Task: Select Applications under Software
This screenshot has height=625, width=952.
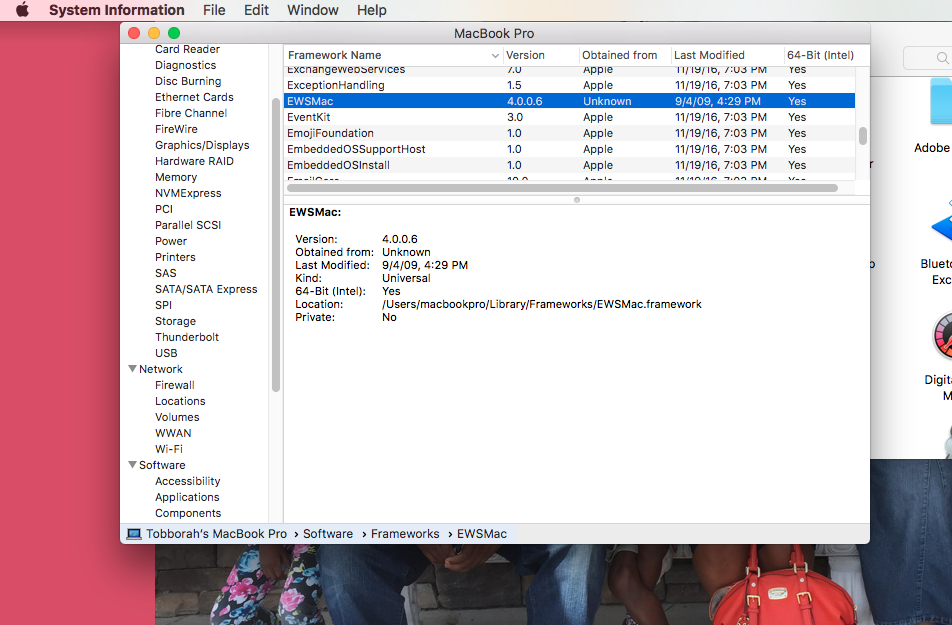Action: (x=187, y=497)
